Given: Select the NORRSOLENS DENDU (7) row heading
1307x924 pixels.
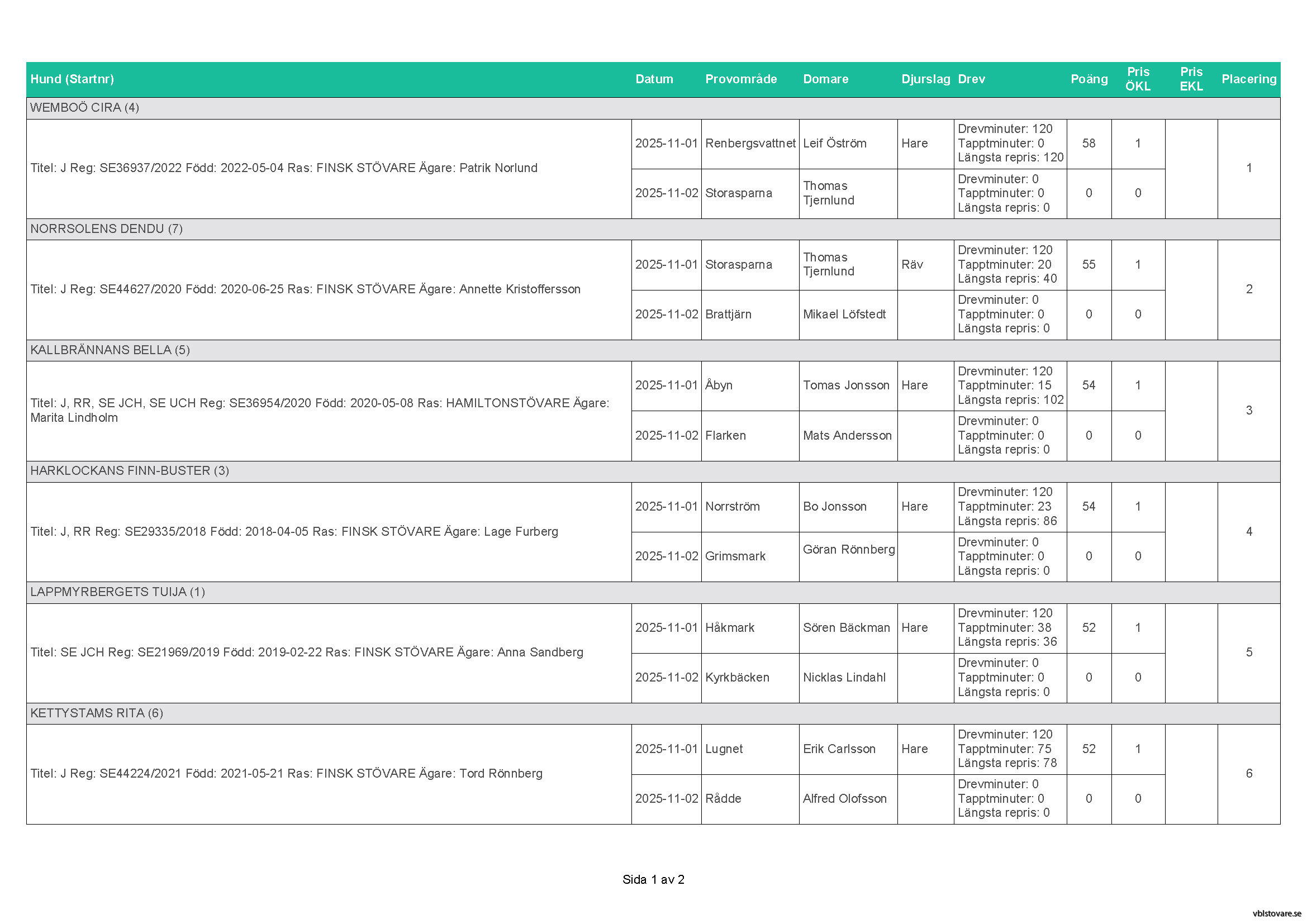Looking at the screenshot, I should click(107, 228).
